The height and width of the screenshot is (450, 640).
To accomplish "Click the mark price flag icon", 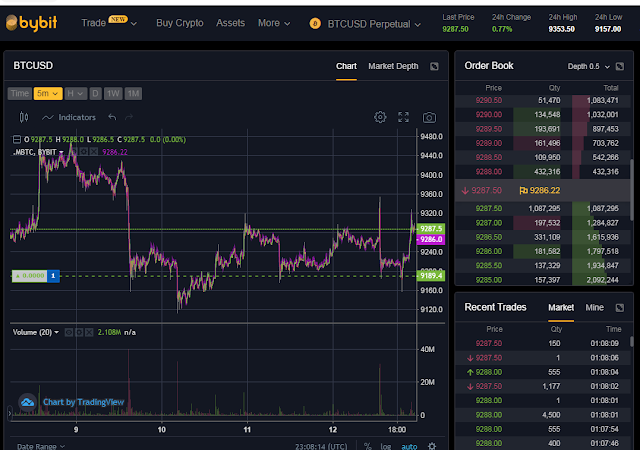I will [x=523, y=191].
